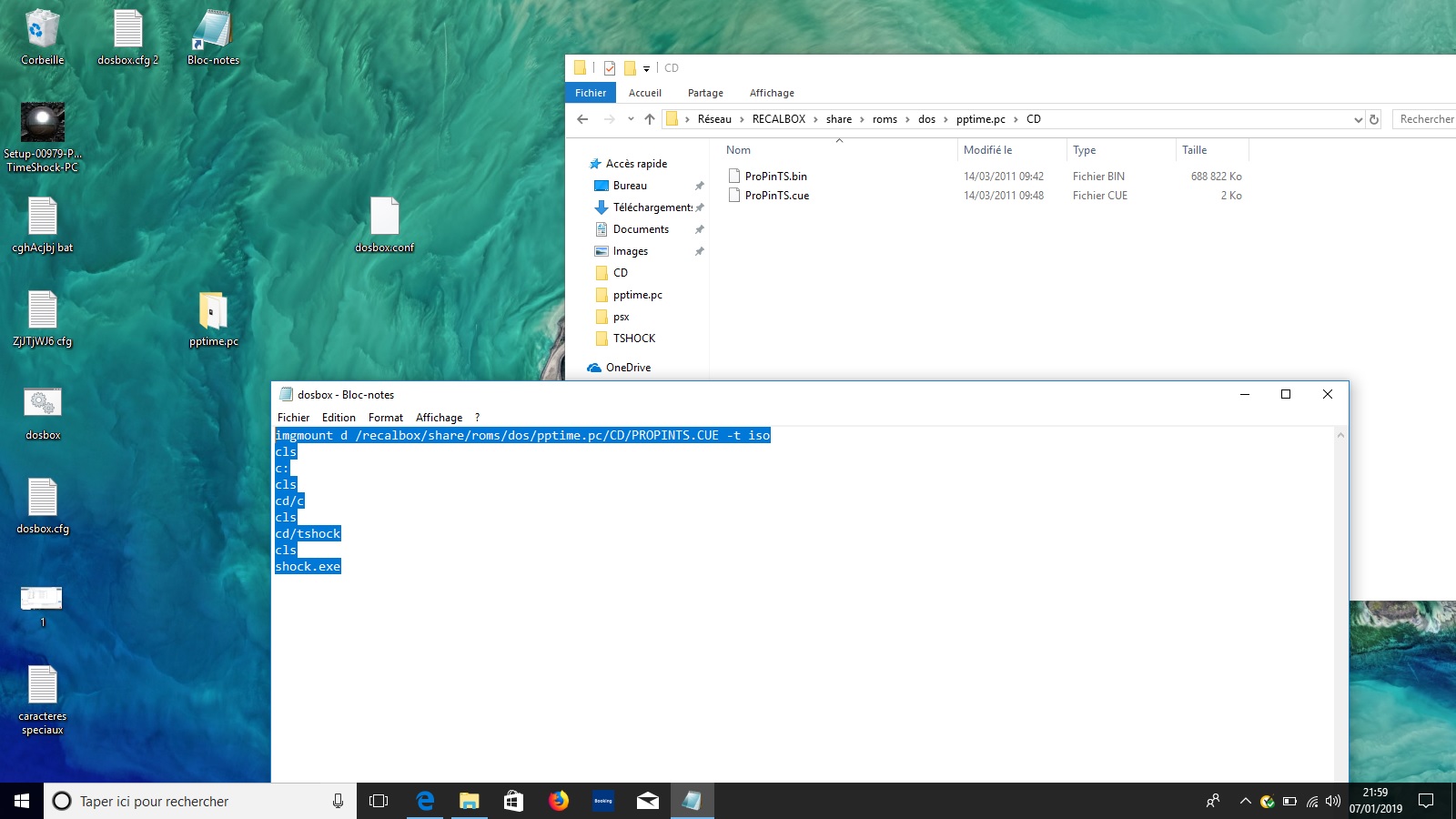The width and height of the screenshot is (1456, 819).
Task: Select the dosbox.cfg 2 desktop file
Action: click(x=127, y=37)
